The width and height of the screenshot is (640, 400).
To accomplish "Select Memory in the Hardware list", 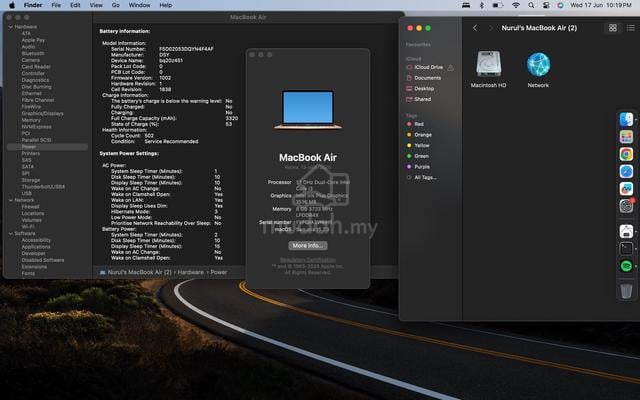I will click(31, 120).
